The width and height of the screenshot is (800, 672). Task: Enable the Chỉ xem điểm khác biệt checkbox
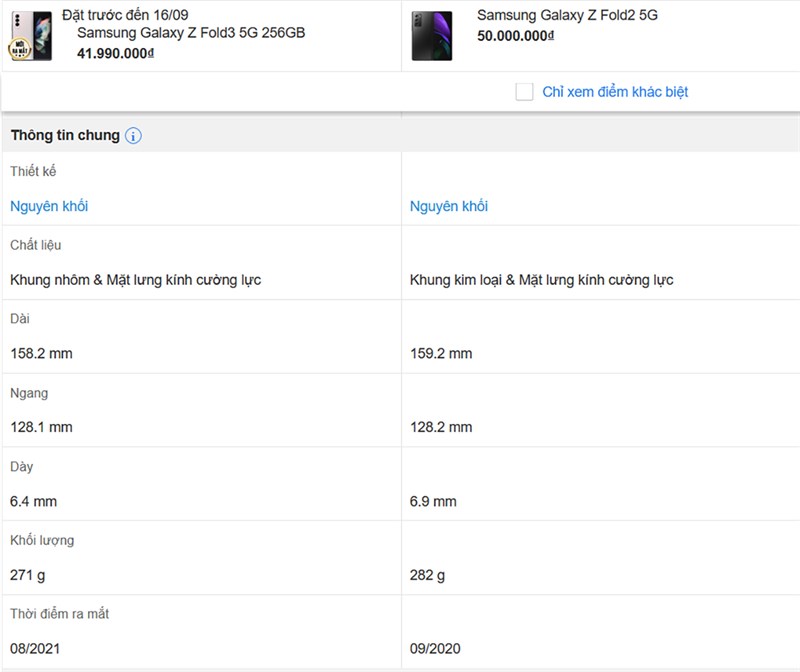click(524, 92)
